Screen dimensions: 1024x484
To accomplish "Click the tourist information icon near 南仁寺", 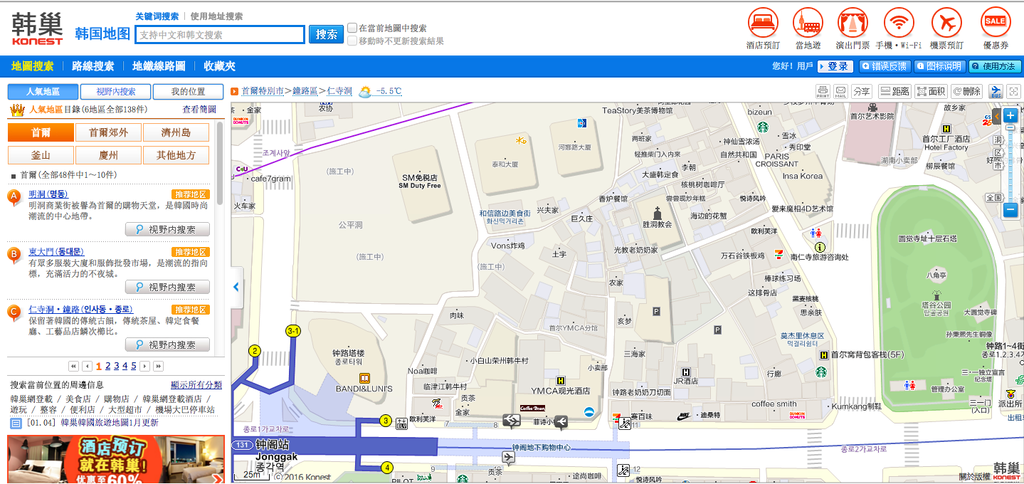I will (x=821, y=247).
